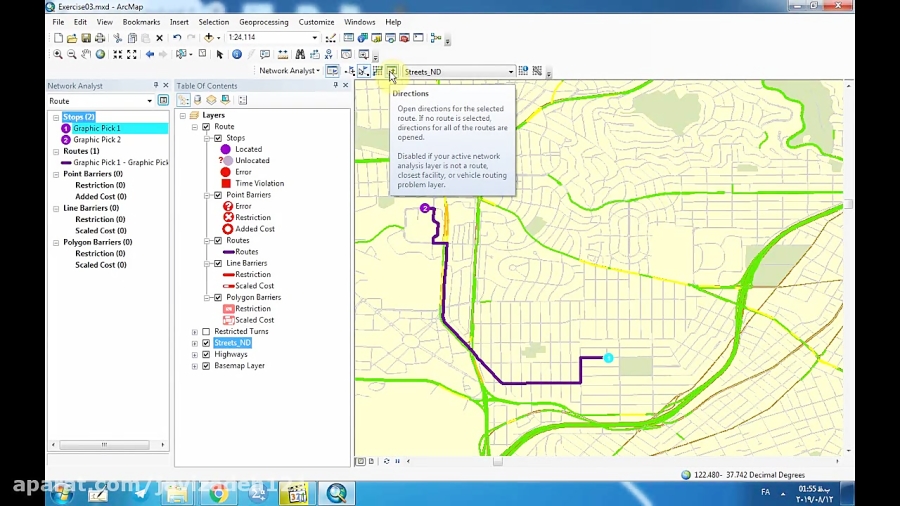Open the Geoprocessing menu
The image size is (900, 506).
263,22
